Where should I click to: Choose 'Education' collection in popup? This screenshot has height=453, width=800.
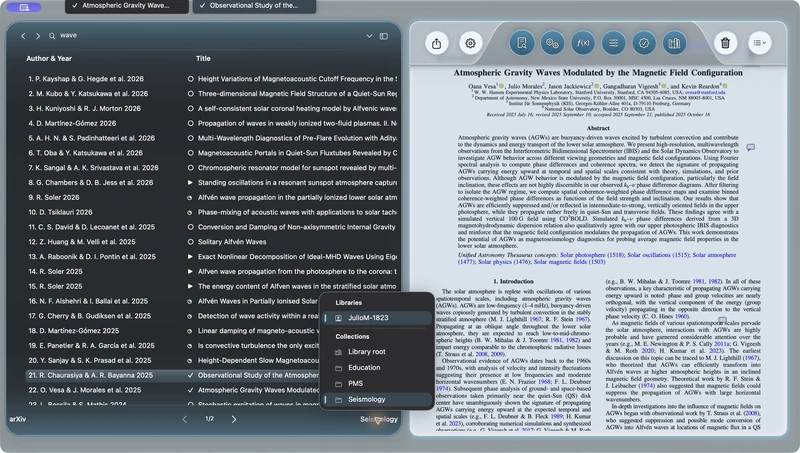(378, 368)
